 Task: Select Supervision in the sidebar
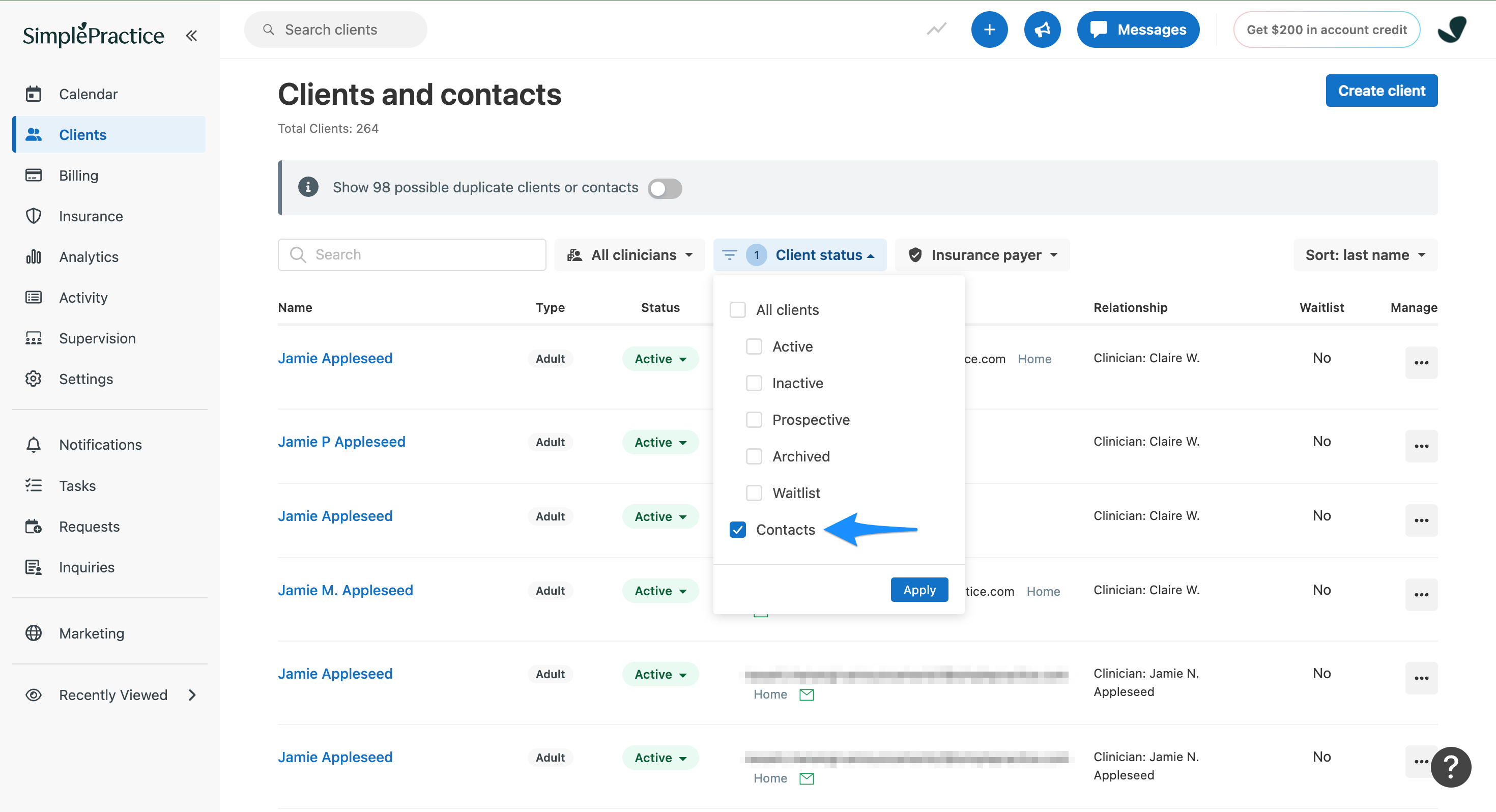tap(109, 338)
